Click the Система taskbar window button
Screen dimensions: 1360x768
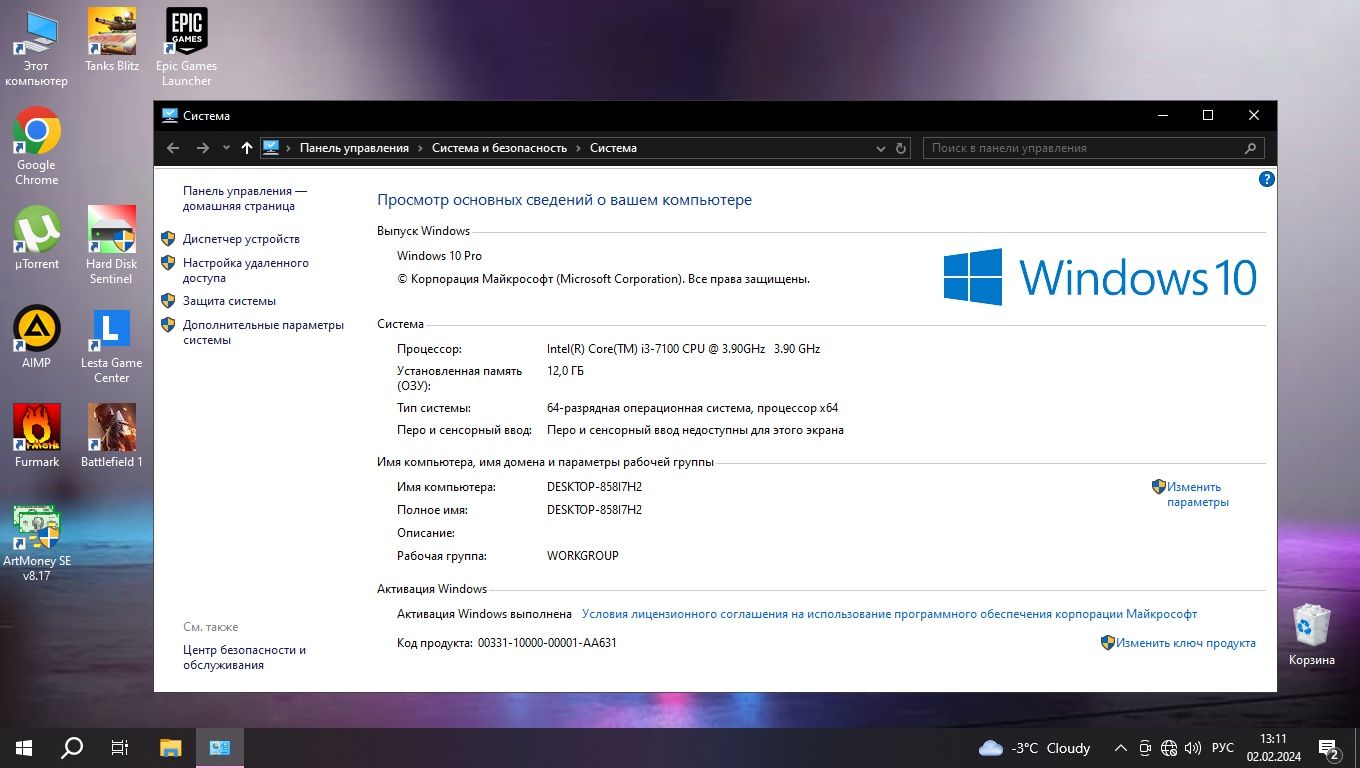(220, 747)
